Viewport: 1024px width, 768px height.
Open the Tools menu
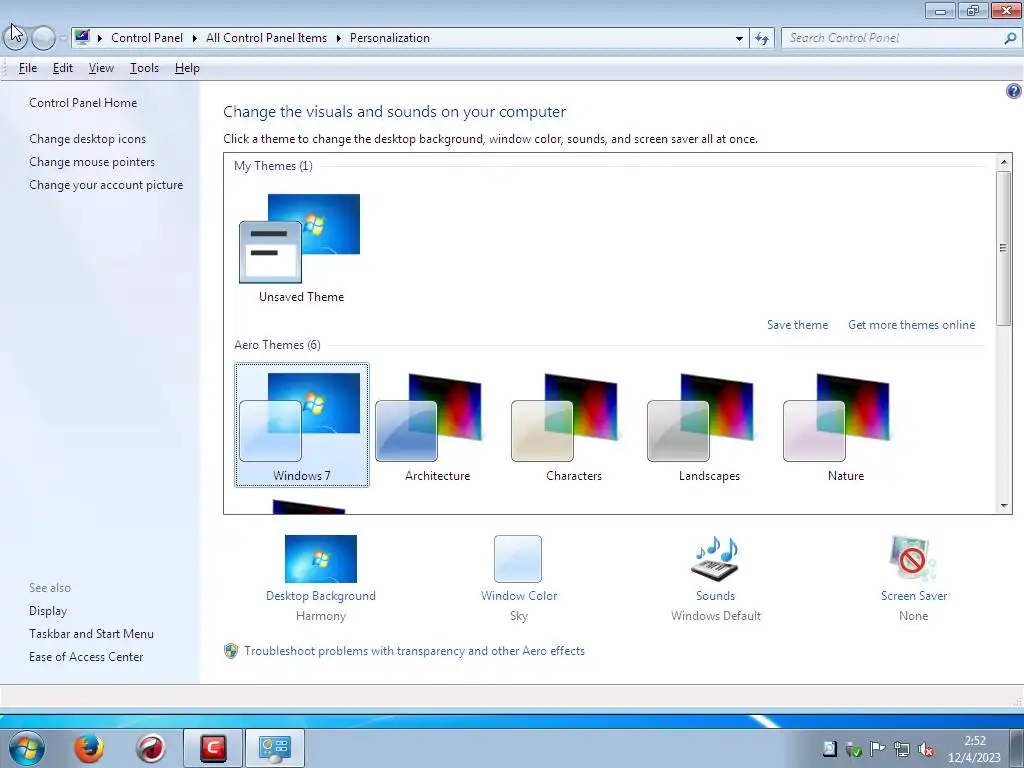(144, 68)
